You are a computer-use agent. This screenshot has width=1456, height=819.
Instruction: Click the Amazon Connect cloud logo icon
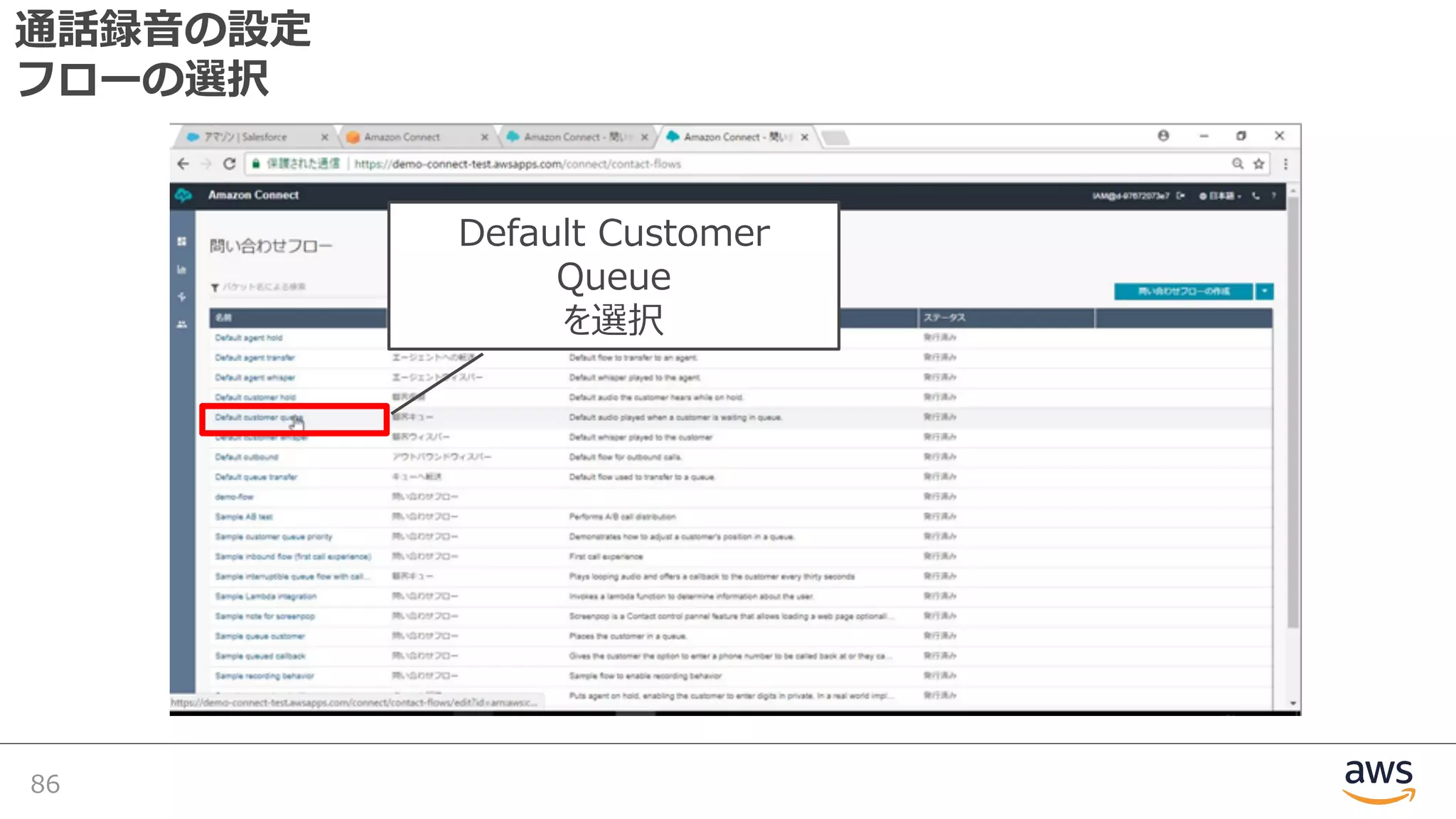(183, 195)
